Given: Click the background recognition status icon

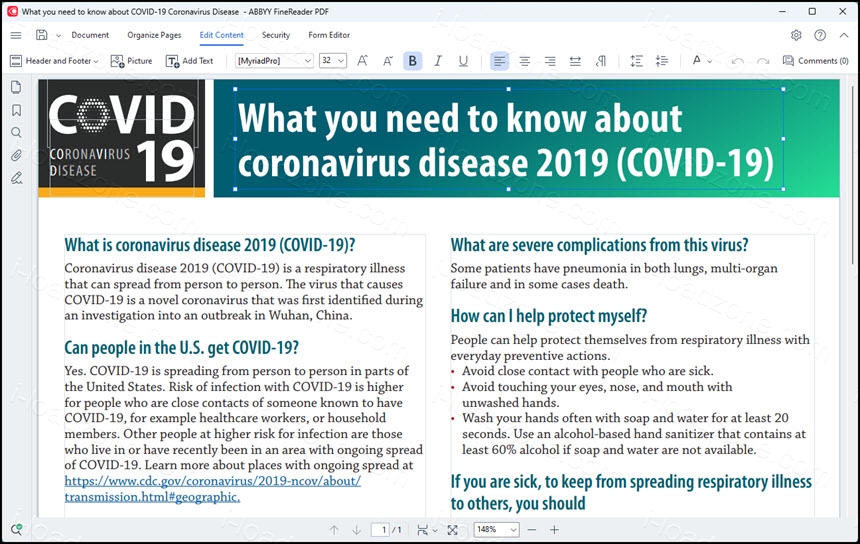Looking at the screenshot, I should (16, 529).
